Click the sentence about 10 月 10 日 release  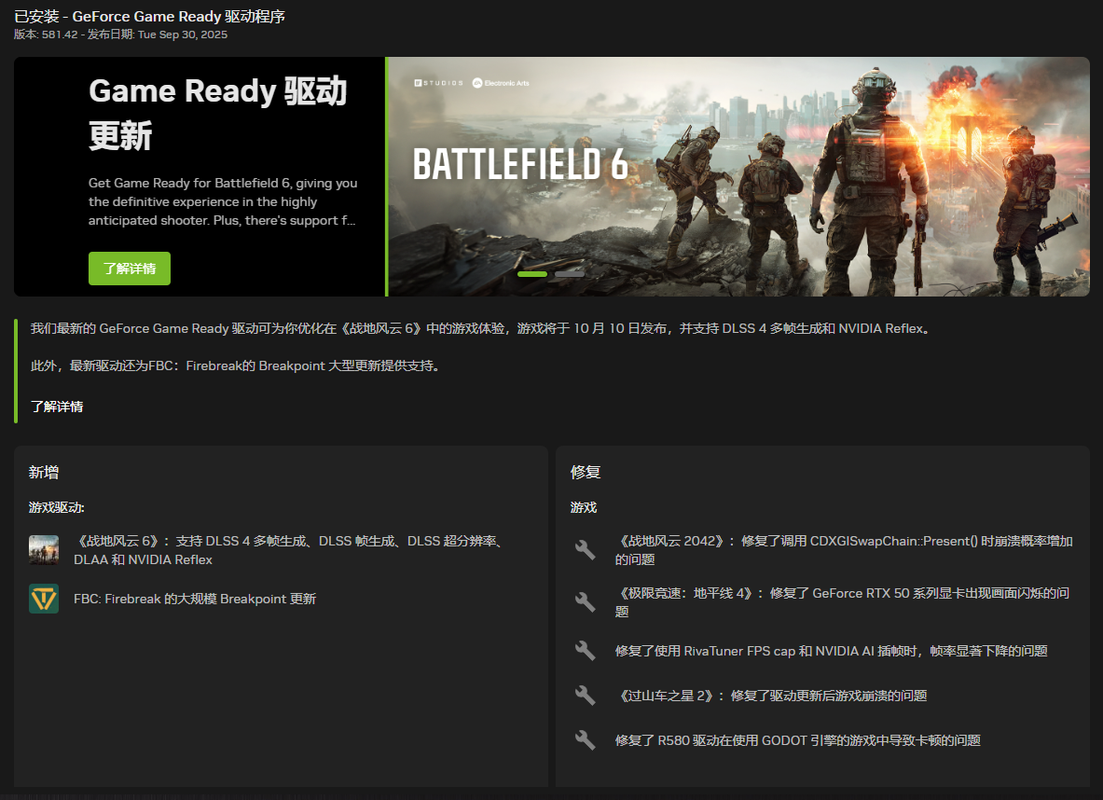[480, 329]
